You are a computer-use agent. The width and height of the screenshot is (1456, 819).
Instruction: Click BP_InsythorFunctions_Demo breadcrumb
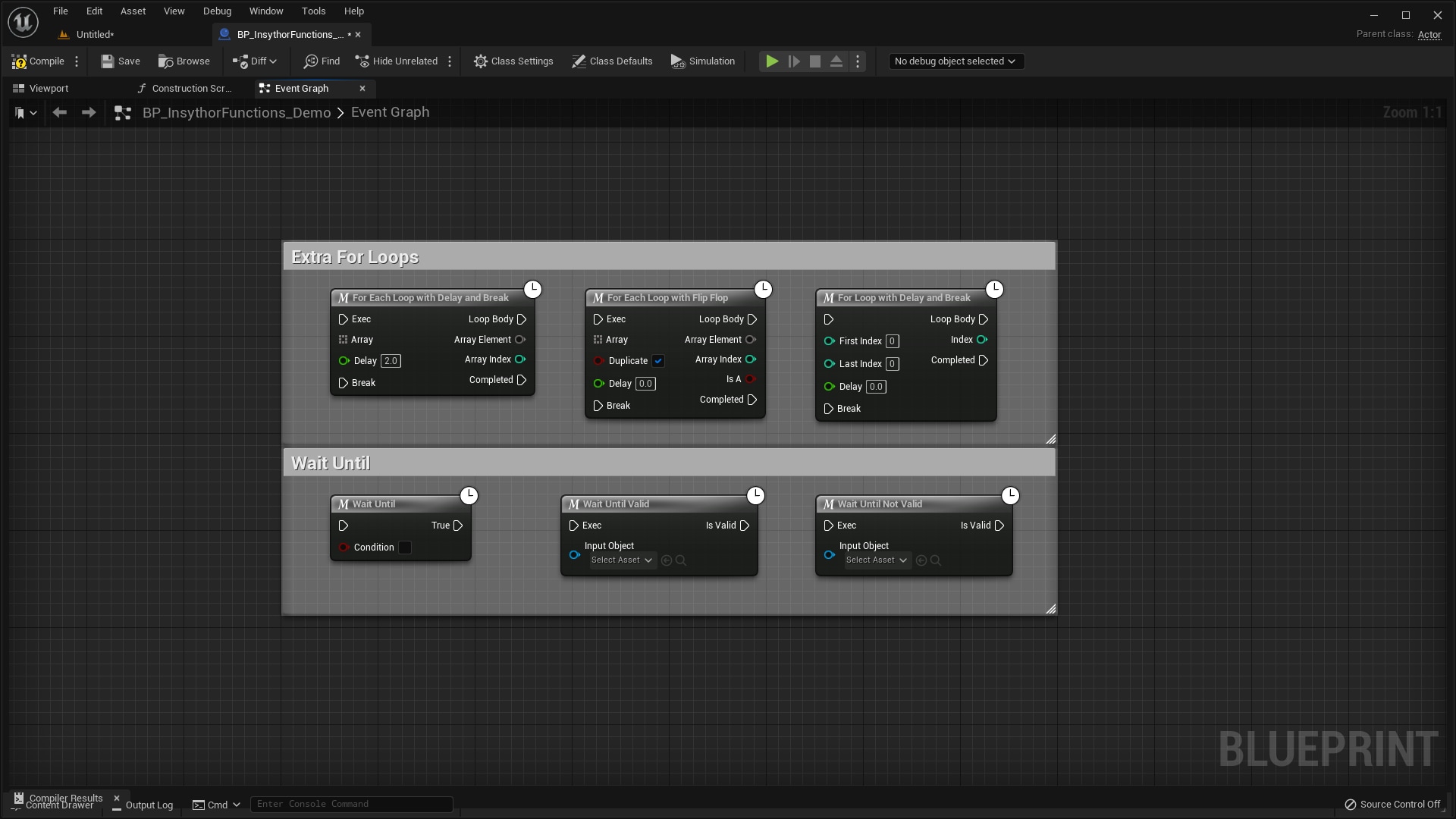point(237,113)
